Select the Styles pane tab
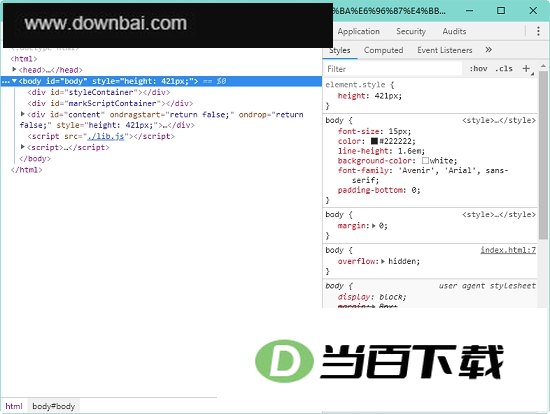550x414 pixels. tap(340, 51)
